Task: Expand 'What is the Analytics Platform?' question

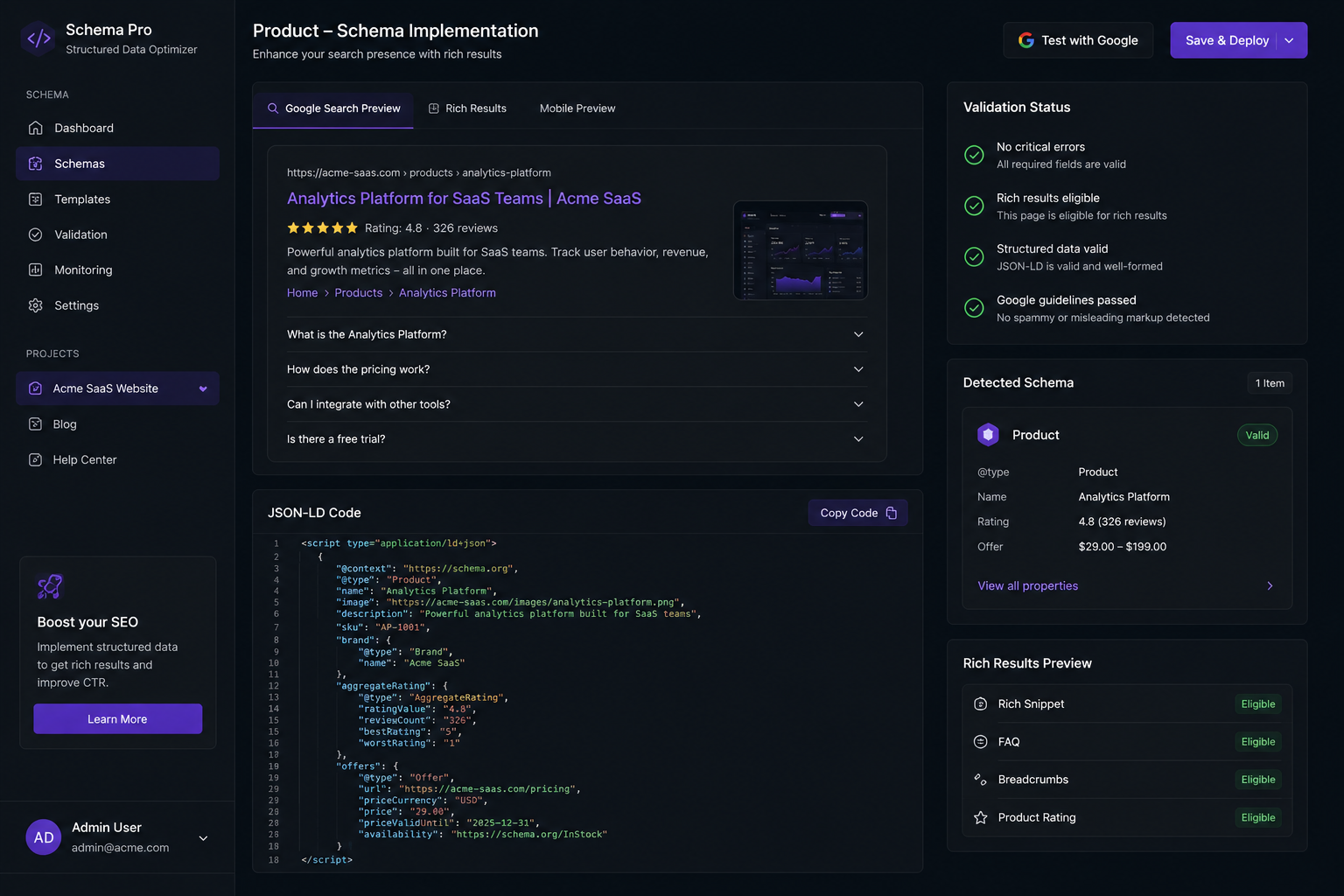Action: (577, 334)
